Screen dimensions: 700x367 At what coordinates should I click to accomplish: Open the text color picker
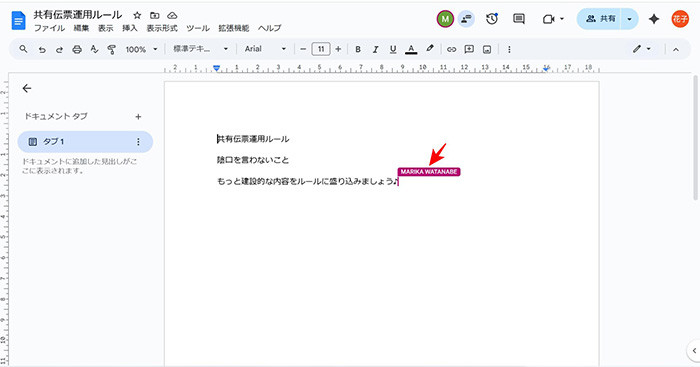click(411, 50)
